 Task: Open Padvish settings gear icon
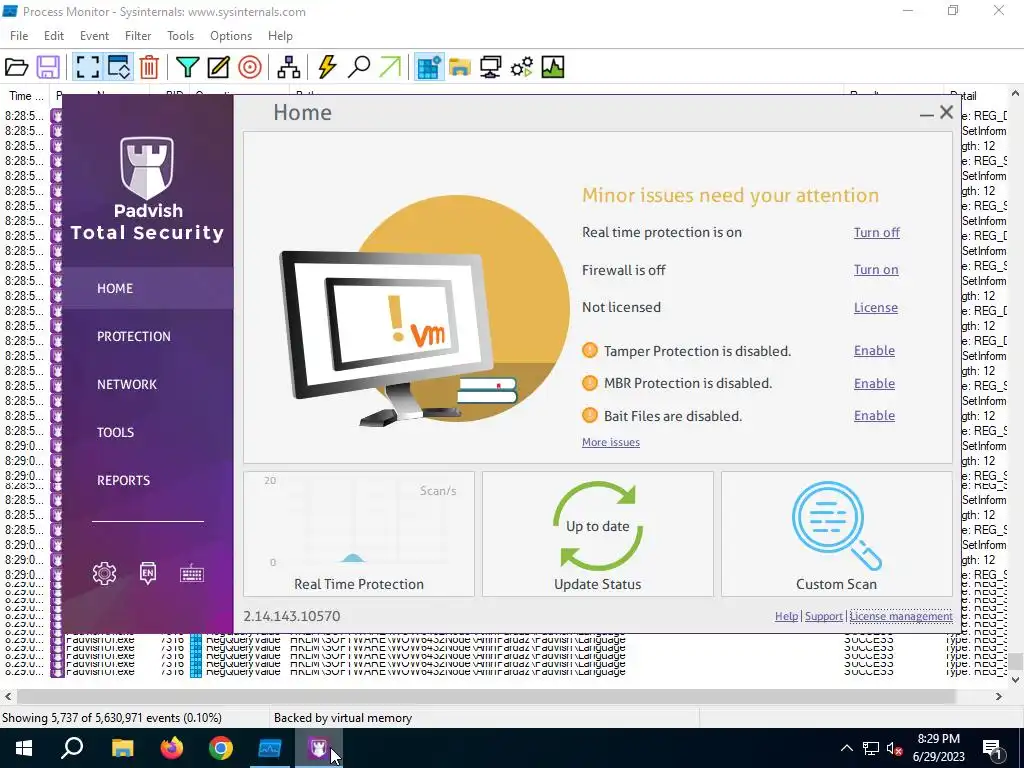104,573
